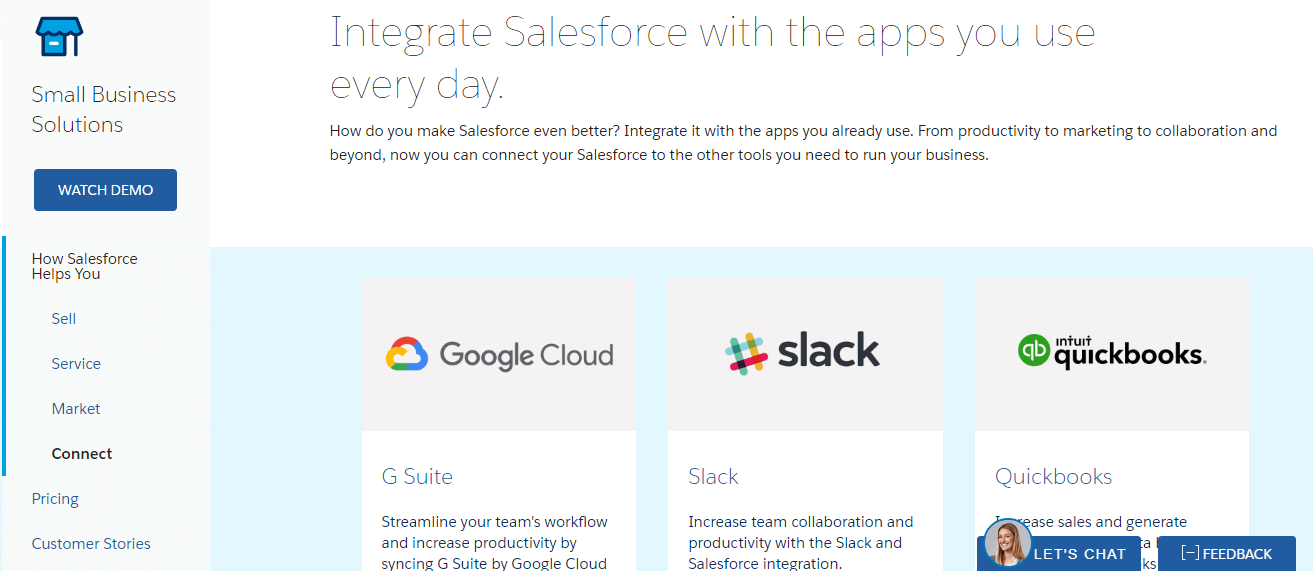Open Customer Stories from the sidebar
The image size is (1313, 571).
(x=91, y=544)
